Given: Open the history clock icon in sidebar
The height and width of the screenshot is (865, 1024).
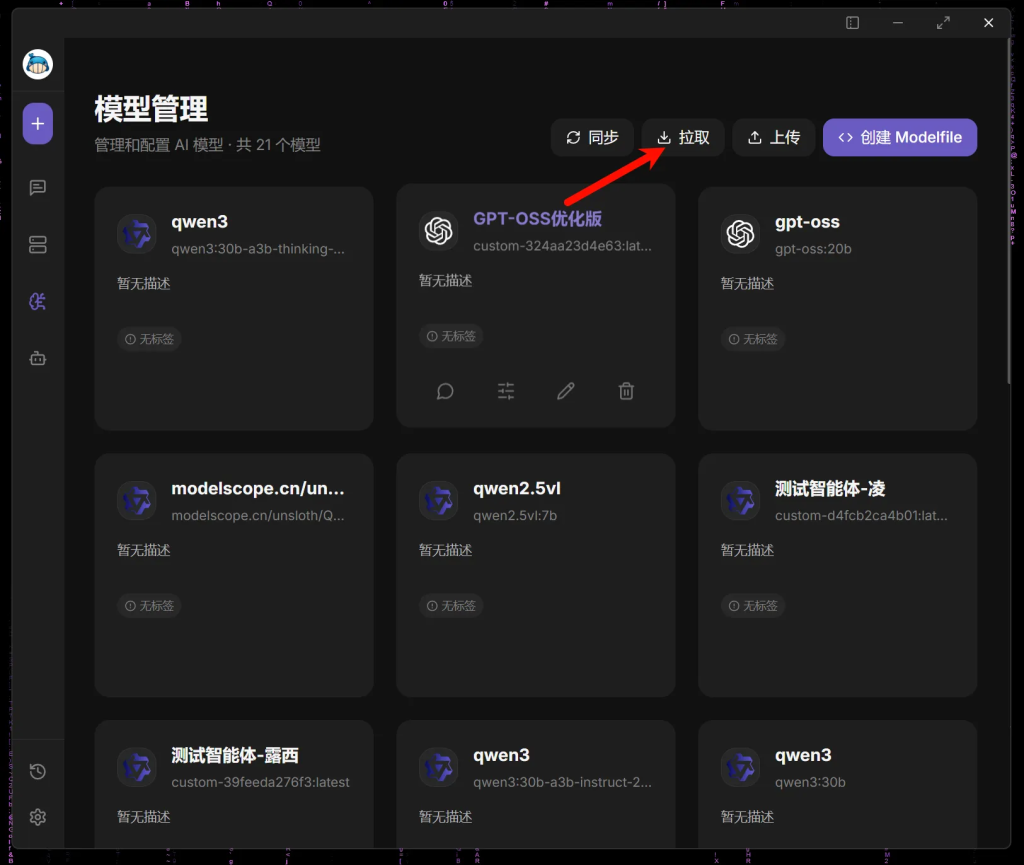Looking at the screenshot, I should [38, 771].
